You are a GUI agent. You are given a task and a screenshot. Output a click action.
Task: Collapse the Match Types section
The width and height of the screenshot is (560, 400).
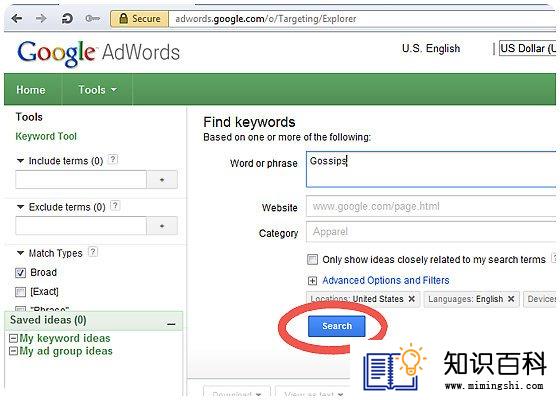pos(20,253)
